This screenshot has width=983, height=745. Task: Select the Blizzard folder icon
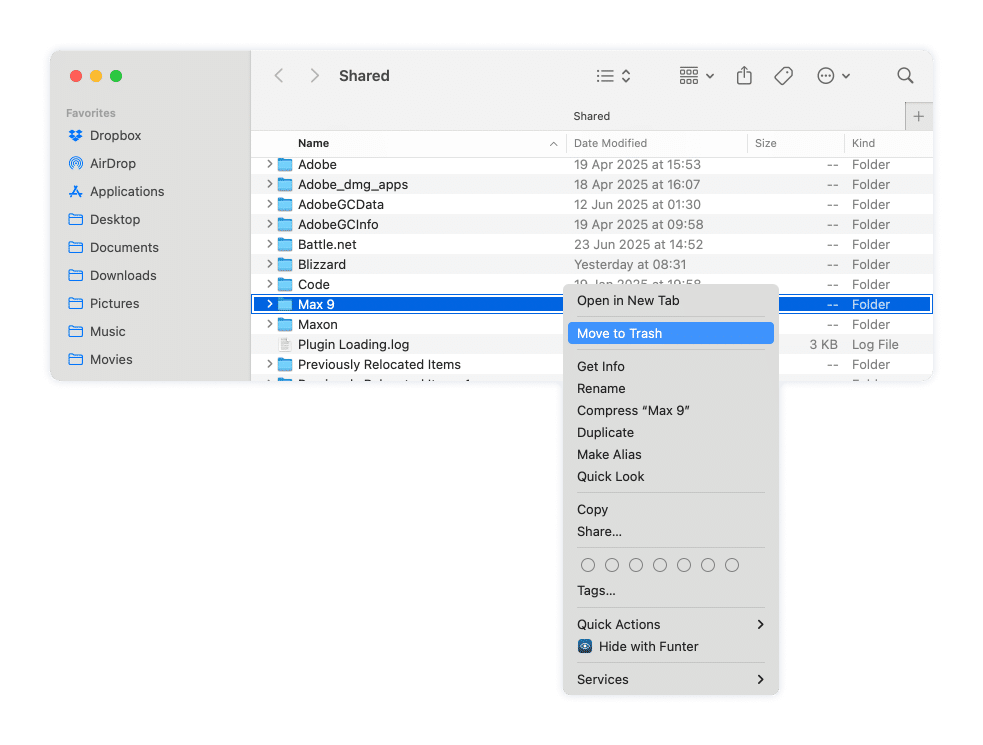tap(285, 265)
